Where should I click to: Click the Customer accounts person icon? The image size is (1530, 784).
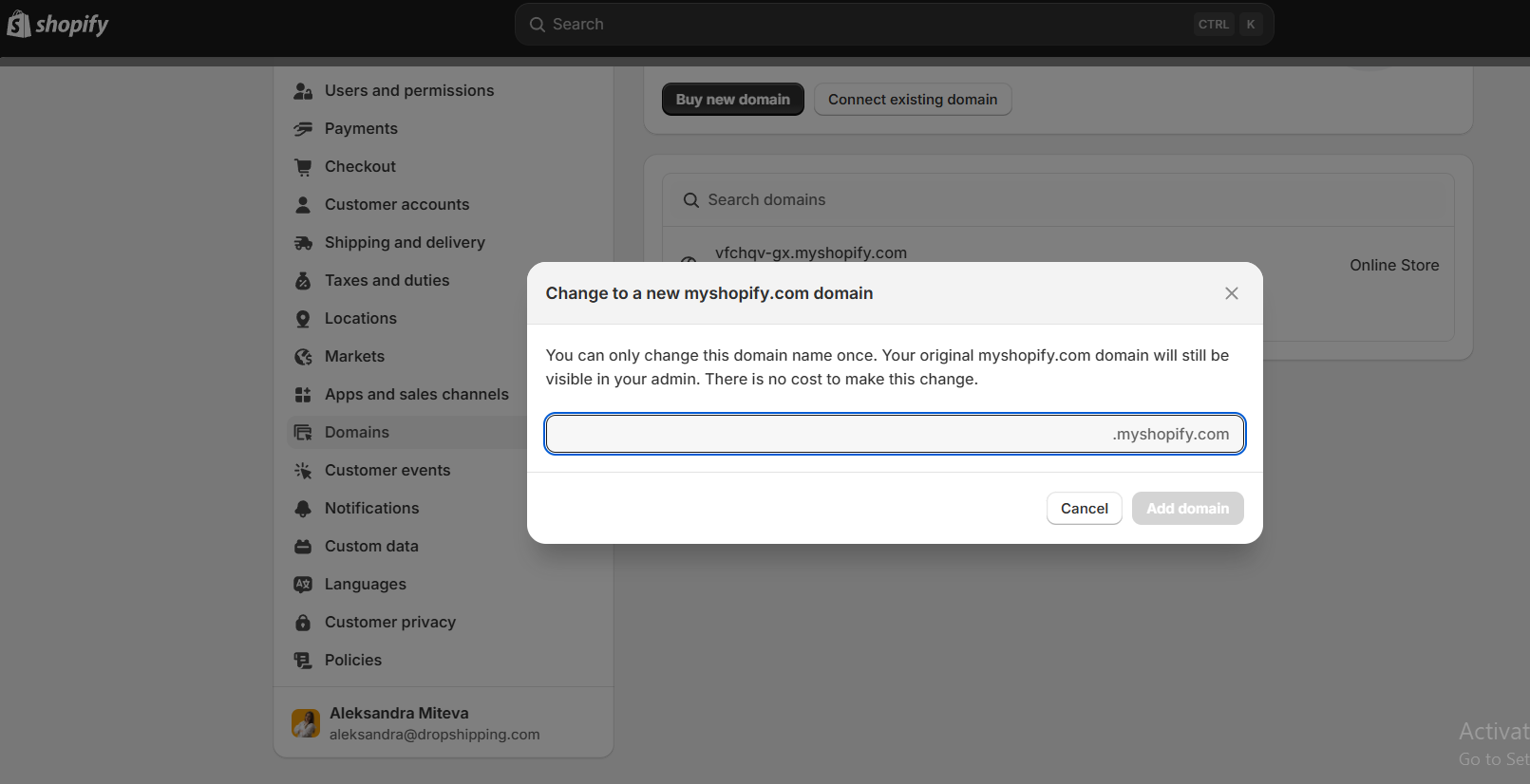coord(303,205)
